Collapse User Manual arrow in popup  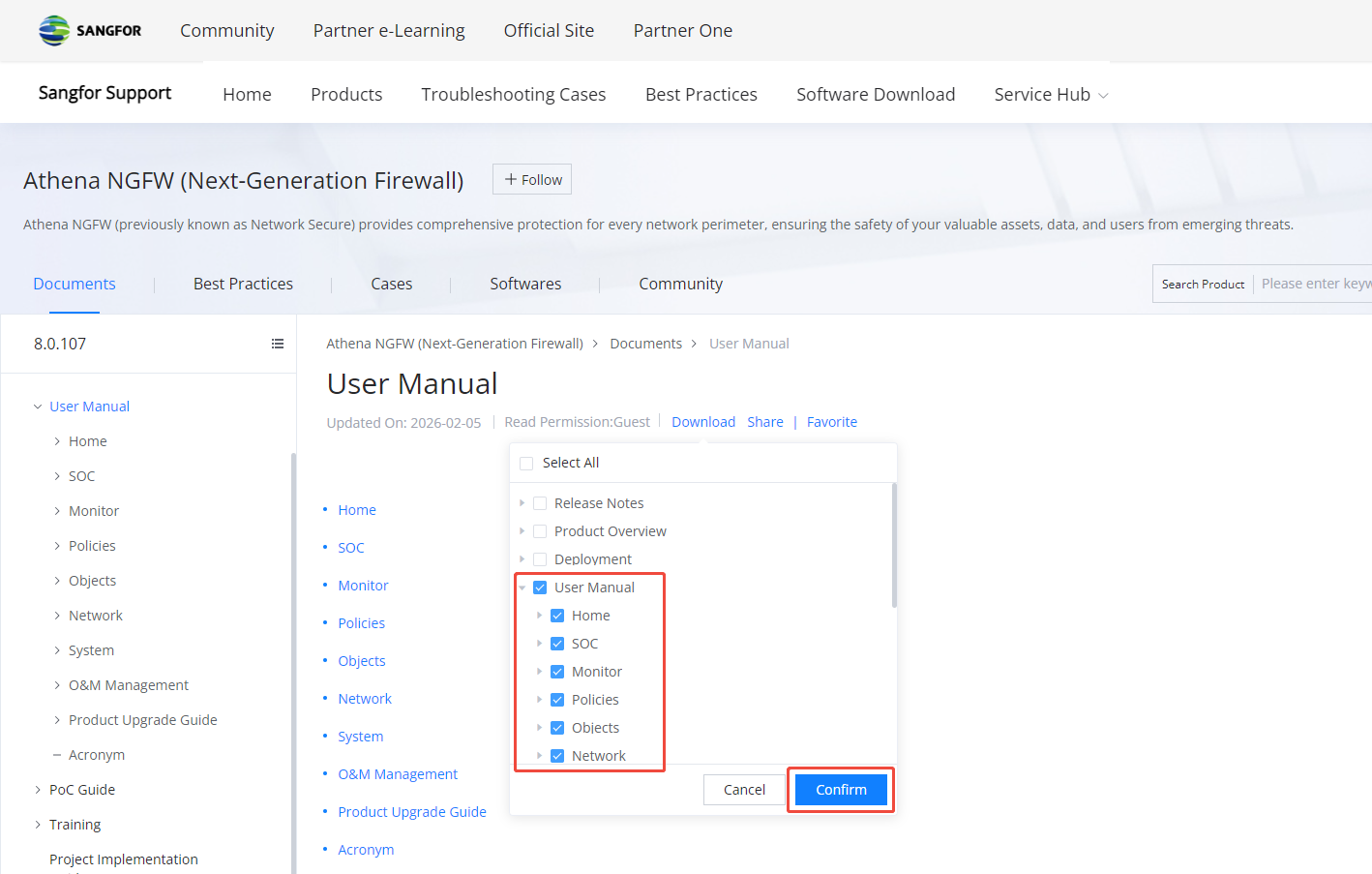(522, 588)
